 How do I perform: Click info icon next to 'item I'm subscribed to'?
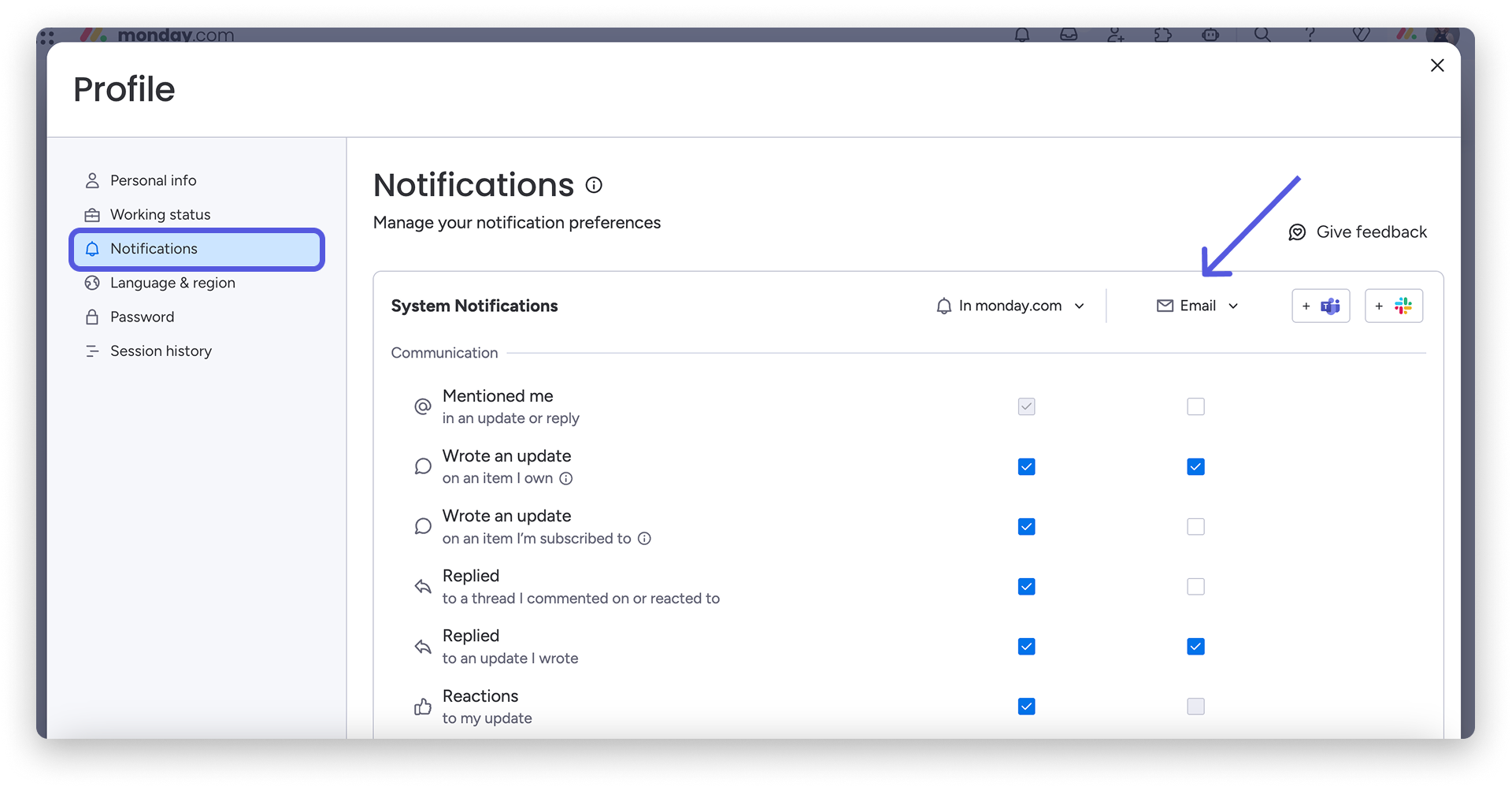[644, 539]
